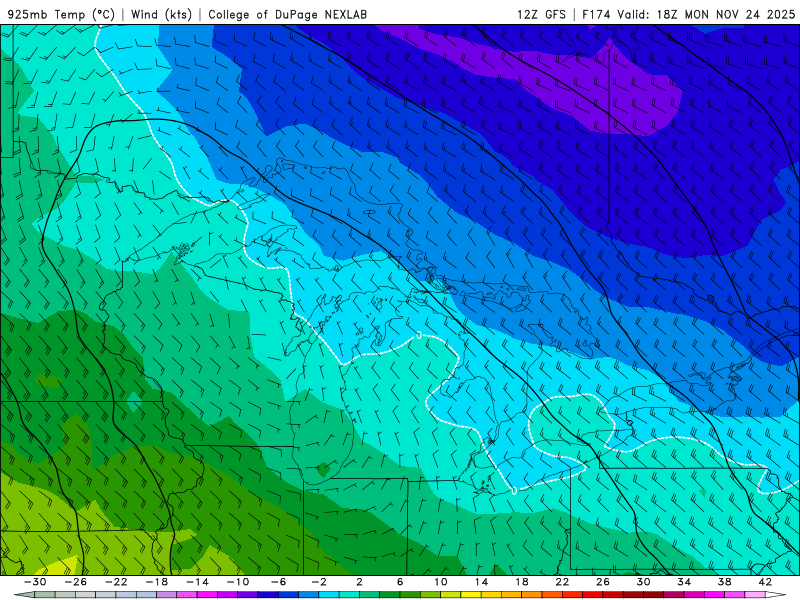Click the 10 legend label

[x=441, y=582]
